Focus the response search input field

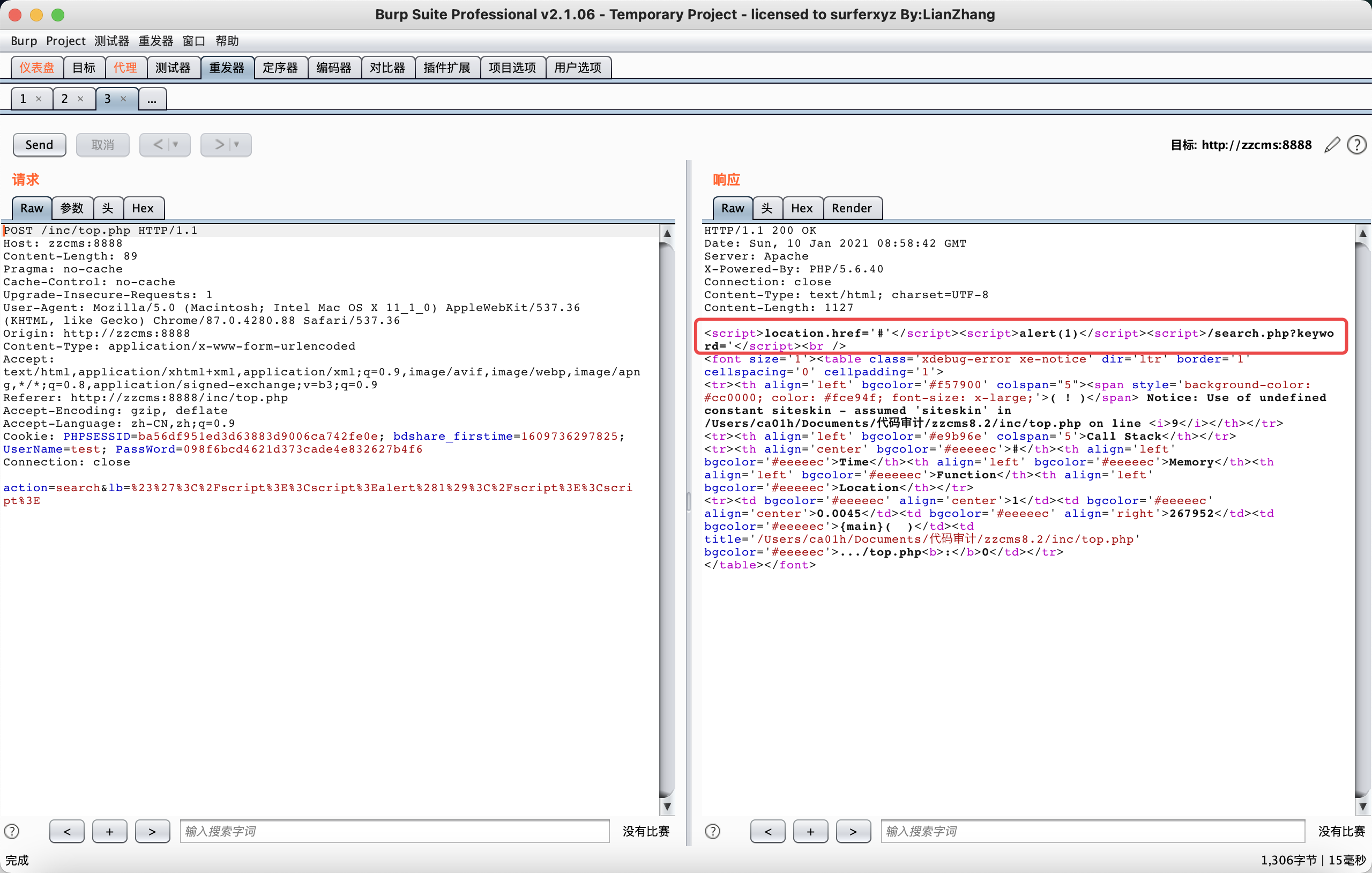pyautogui.click(x=1093, y=831)
